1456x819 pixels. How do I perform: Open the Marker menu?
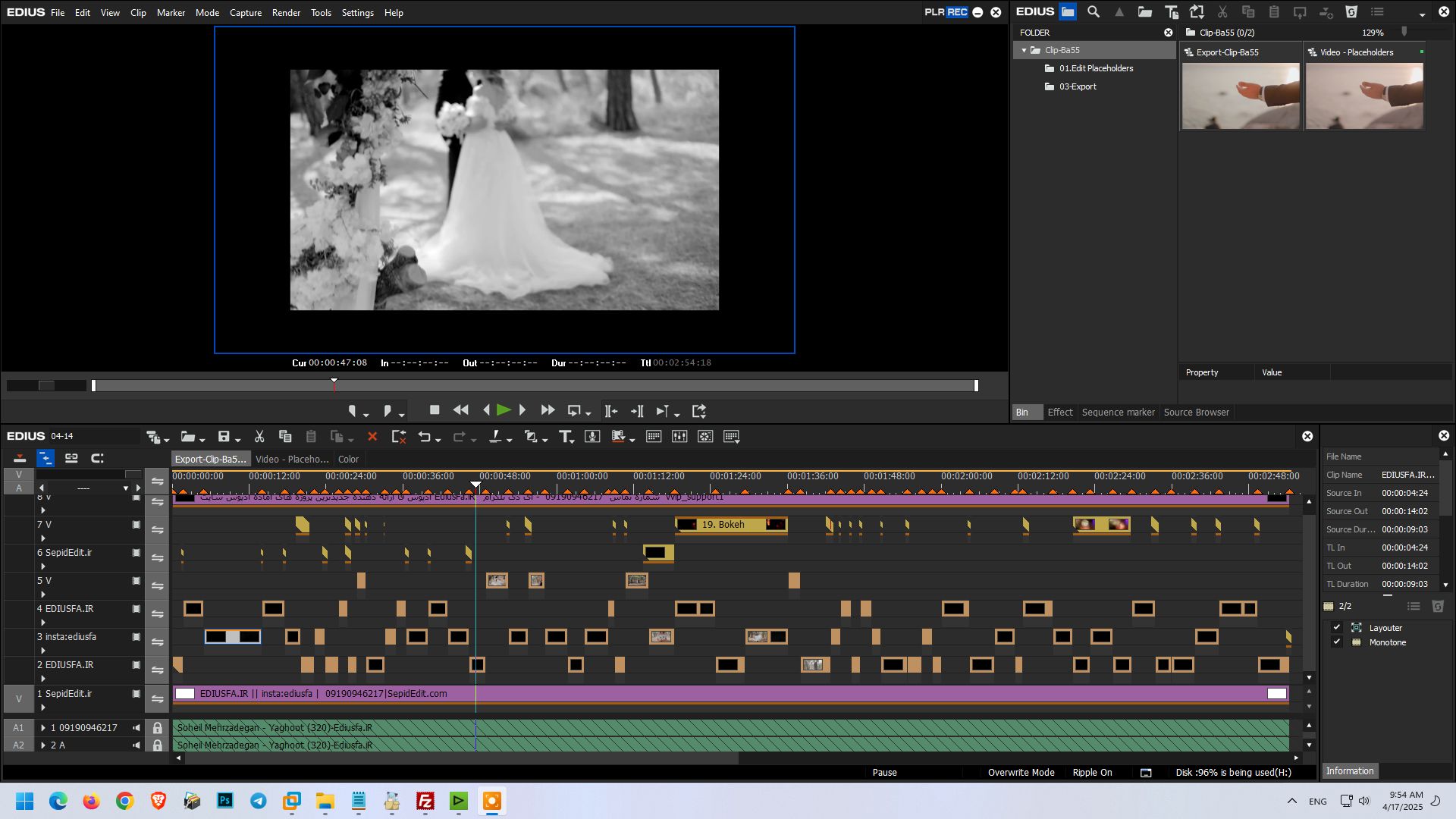pos(171,13)
